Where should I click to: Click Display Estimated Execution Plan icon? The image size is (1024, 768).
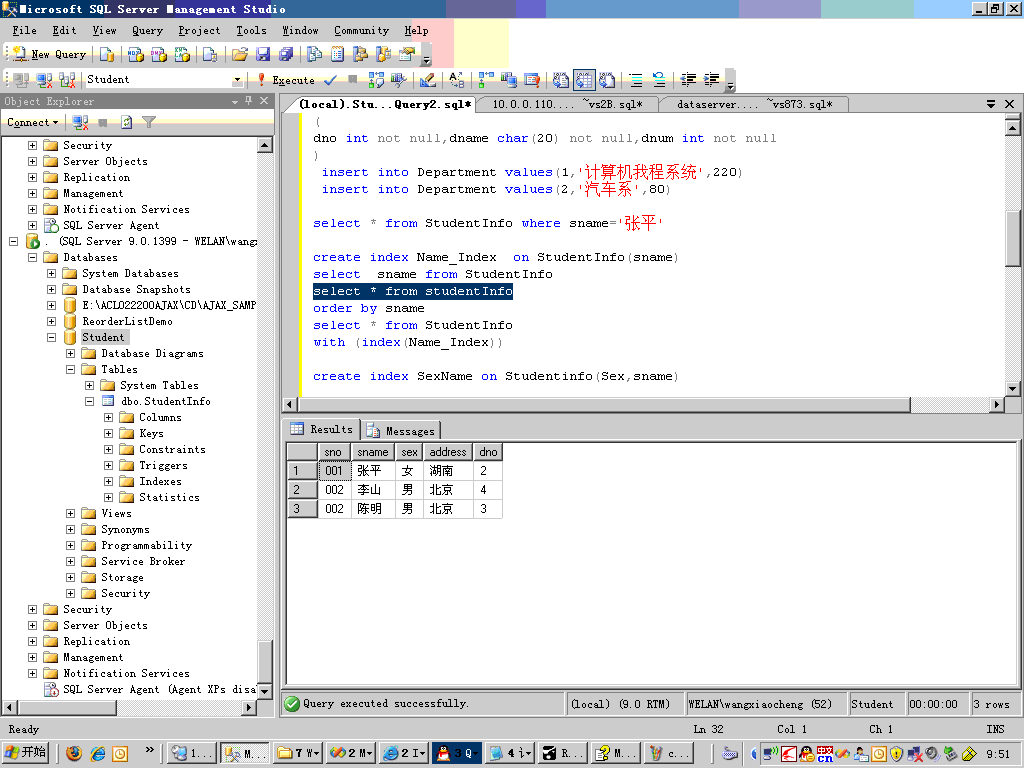point(376,80)
